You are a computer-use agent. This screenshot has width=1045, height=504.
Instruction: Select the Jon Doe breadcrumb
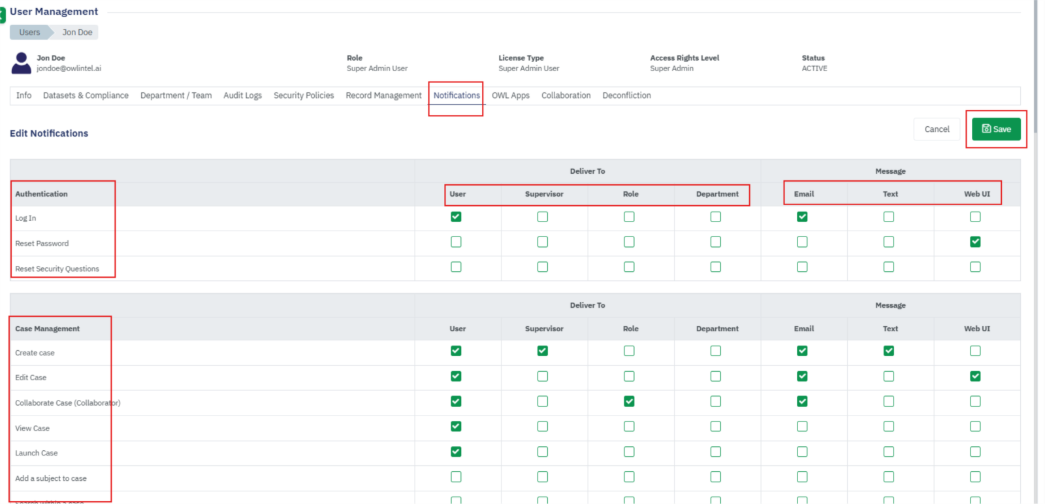point(77,32)
